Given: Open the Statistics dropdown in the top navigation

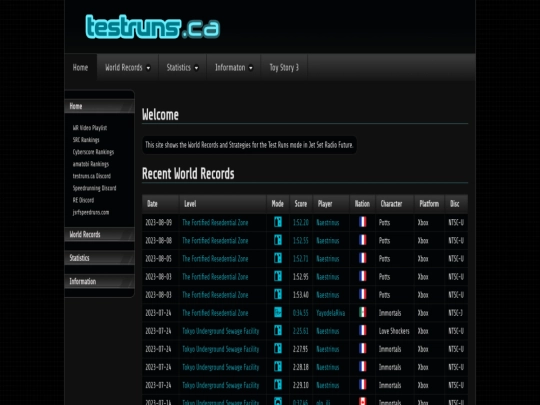Looking at the screenshot, I should [x=182, y=68].
